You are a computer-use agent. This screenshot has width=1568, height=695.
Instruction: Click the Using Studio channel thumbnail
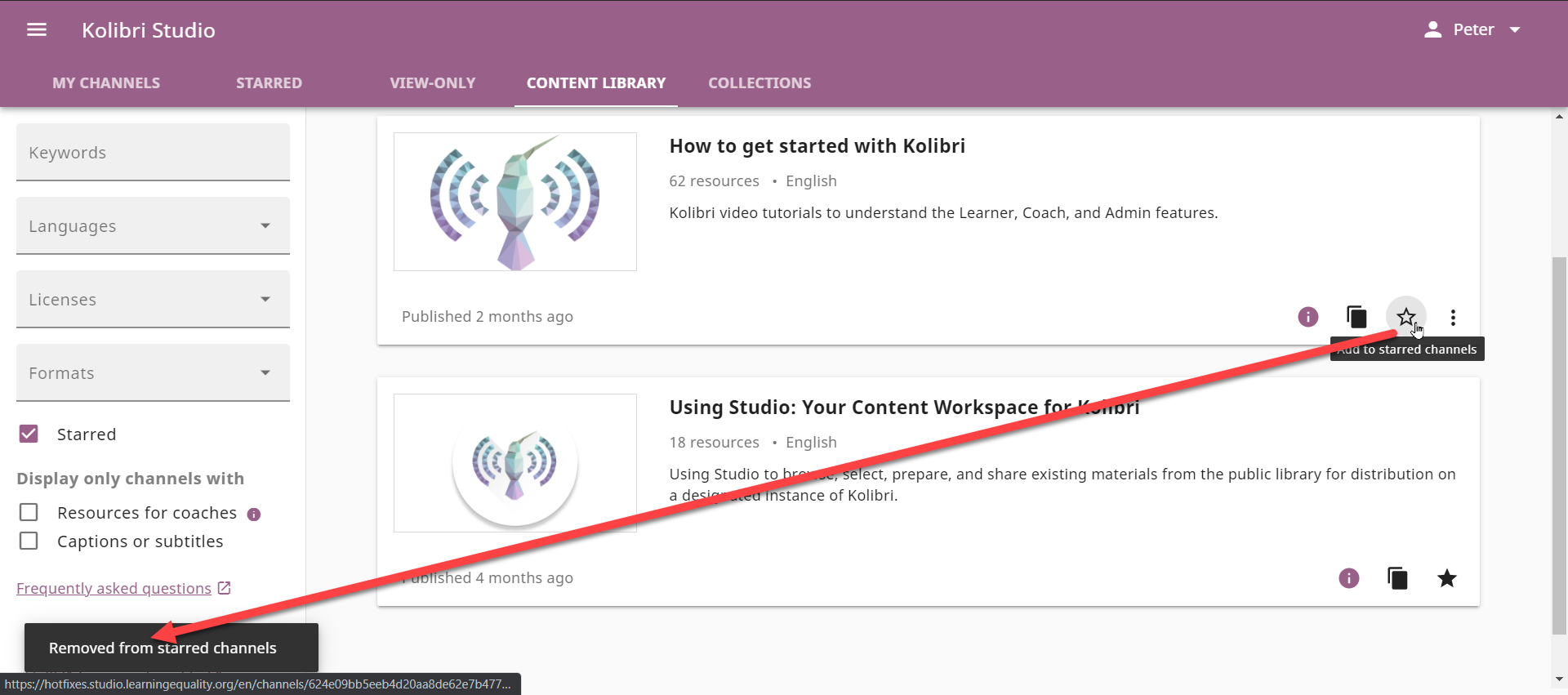tap(515, 463)
